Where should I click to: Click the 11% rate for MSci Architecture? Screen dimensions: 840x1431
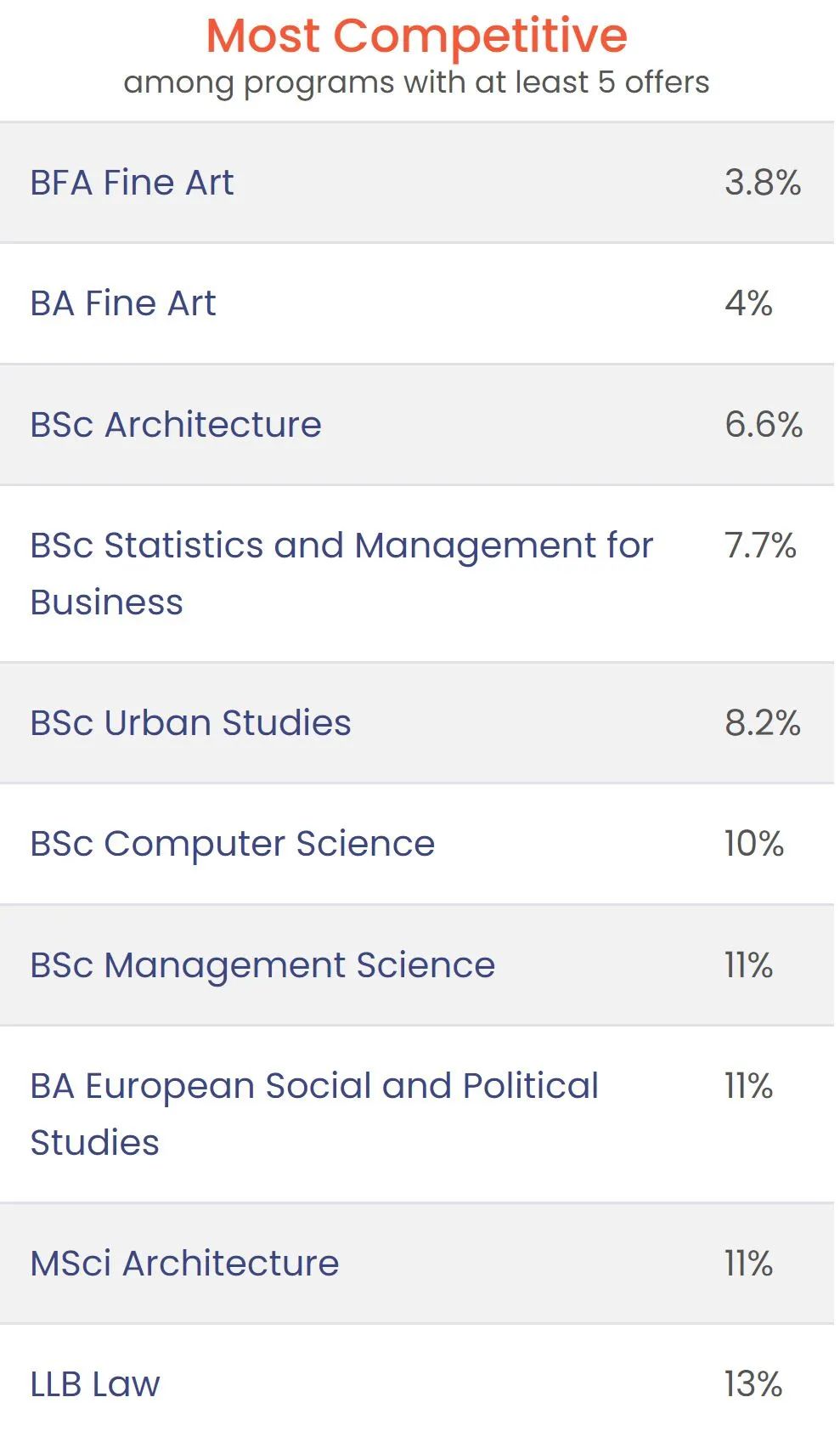[x=748, y=1264]
